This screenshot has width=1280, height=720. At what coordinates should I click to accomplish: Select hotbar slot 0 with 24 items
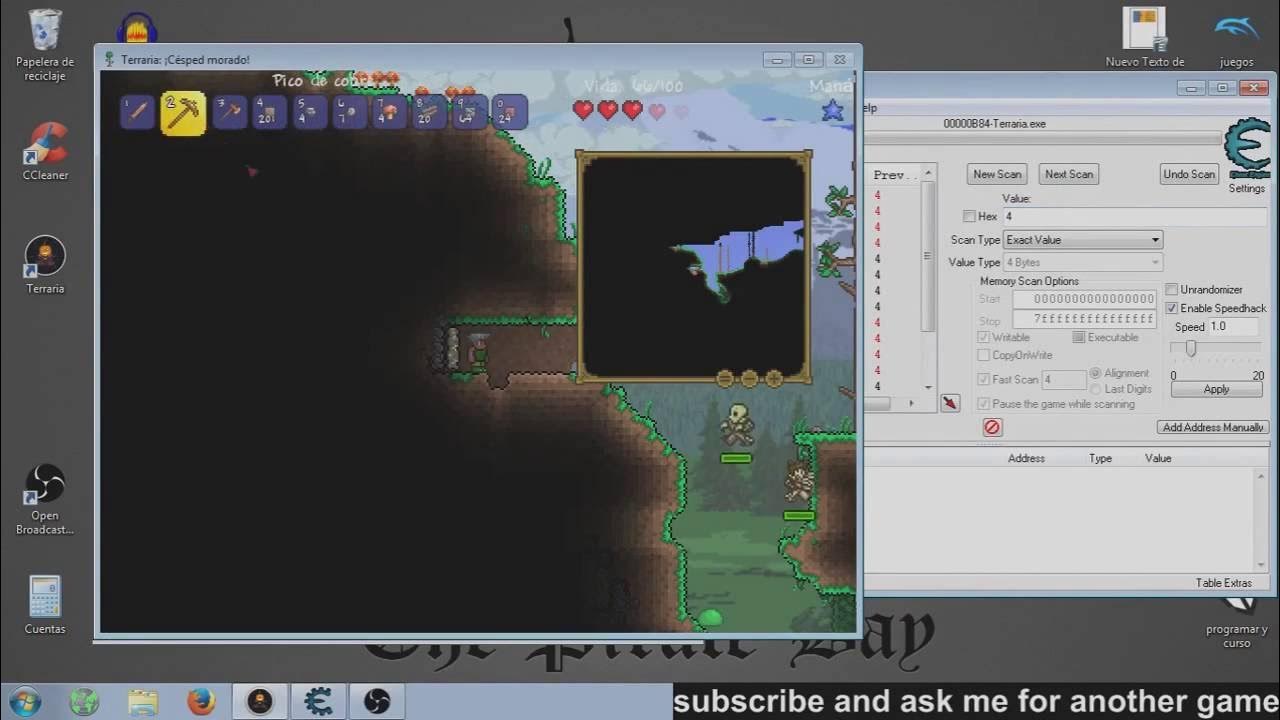click(x=510, y=112)
